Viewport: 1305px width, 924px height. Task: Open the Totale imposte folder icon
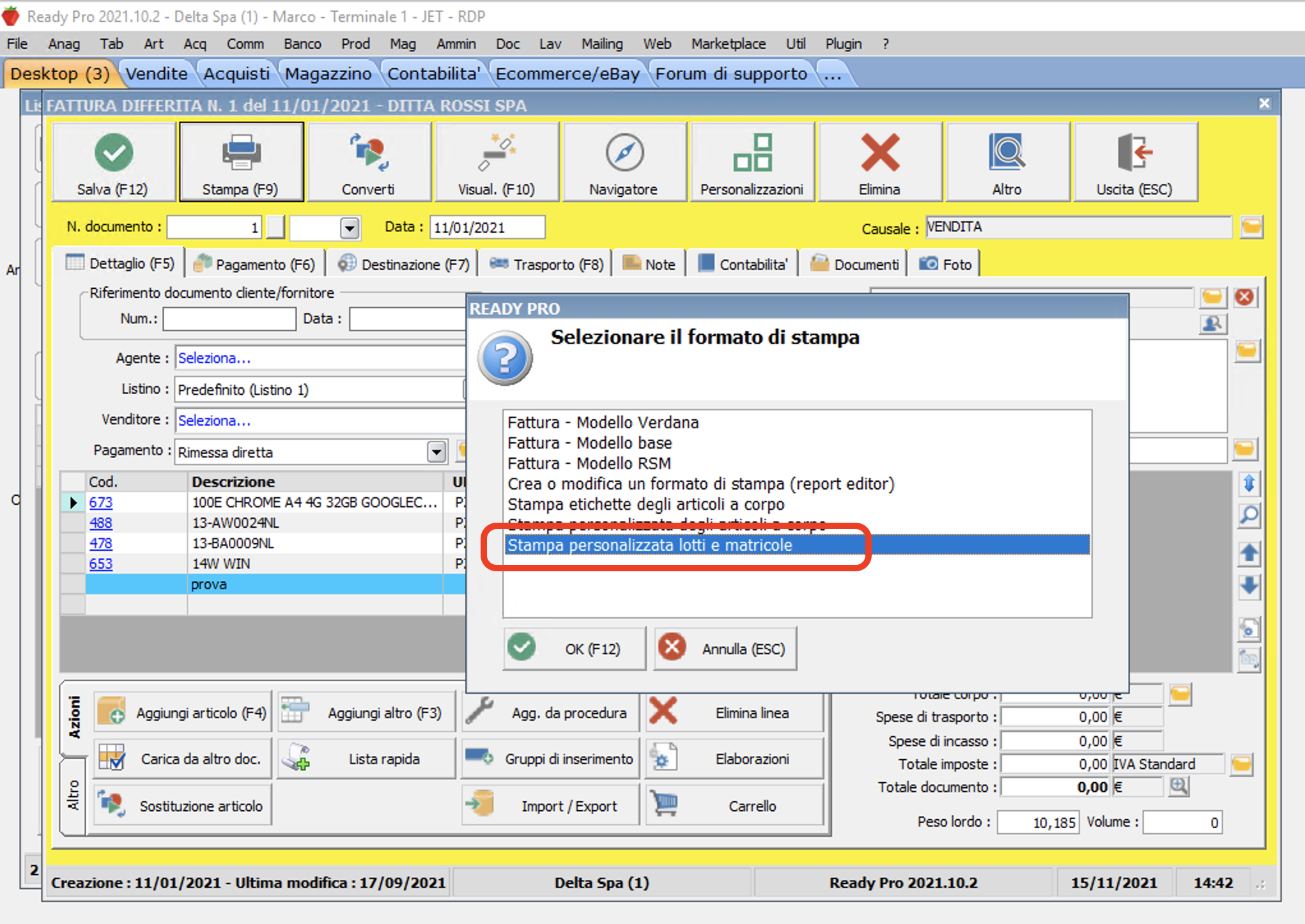click(1241, 764)
